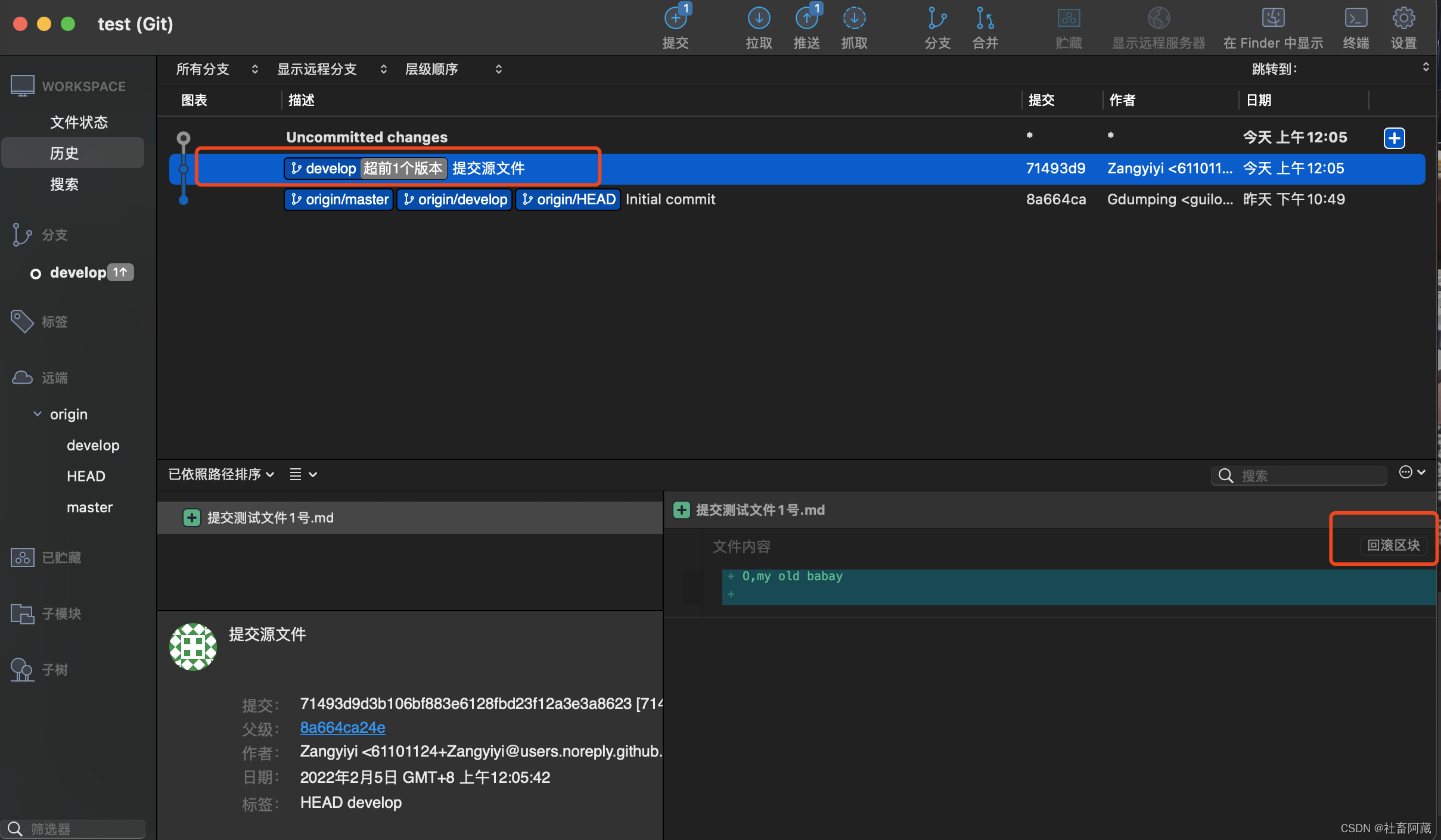Open the 所有分支 branch filter dropdown
The image size is (1441, 840).
(x=217, y=69)
